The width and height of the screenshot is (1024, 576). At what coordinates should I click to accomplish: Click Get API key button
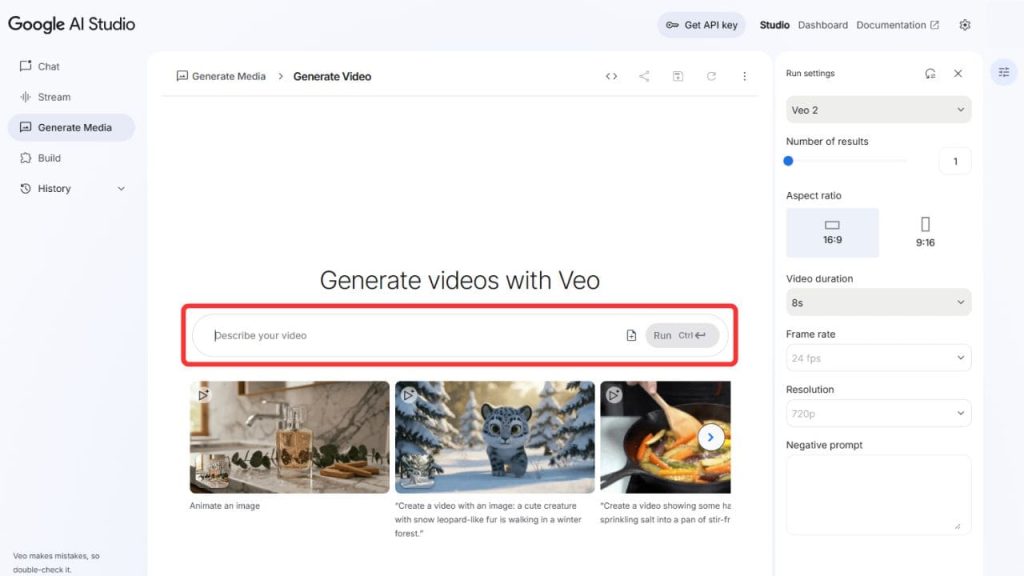point(701,25)
